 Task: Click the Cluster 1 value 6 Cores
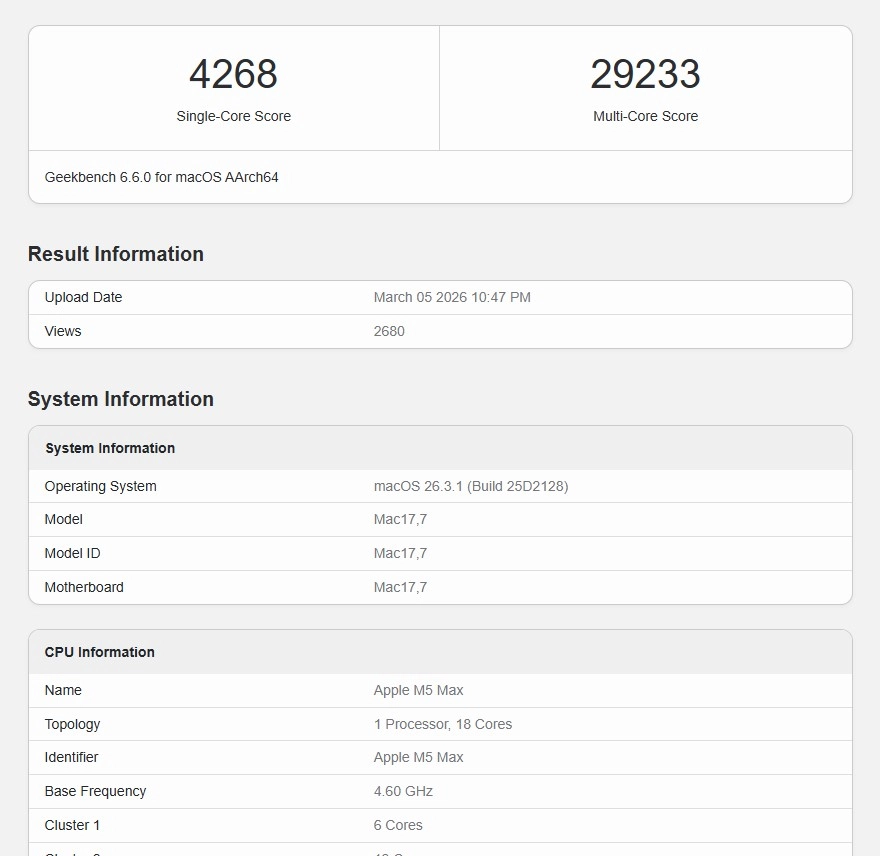[398, 825]
